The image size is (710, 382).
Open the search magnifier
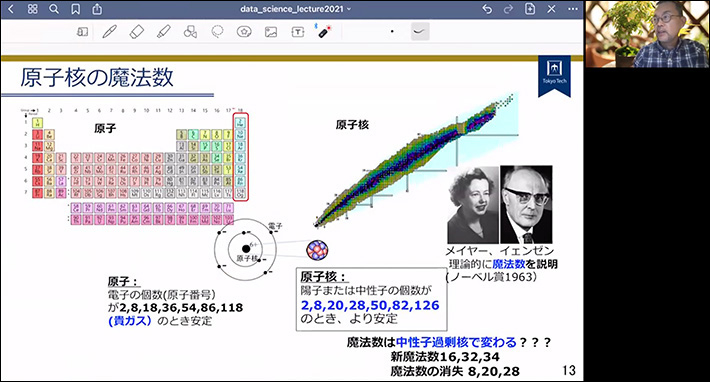54,9
